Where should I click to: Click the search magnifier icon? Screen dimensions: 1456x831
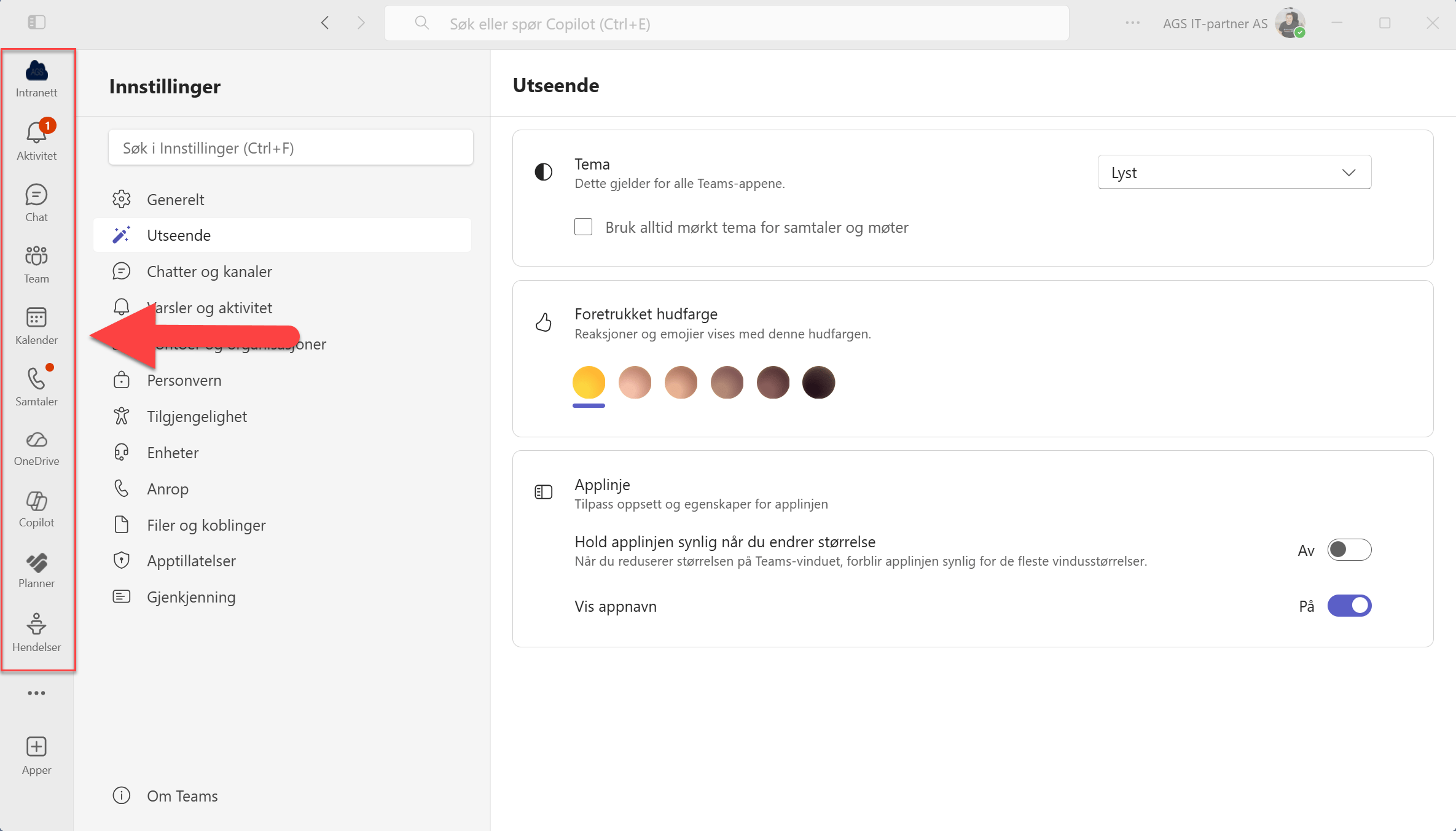coord(421,23)
